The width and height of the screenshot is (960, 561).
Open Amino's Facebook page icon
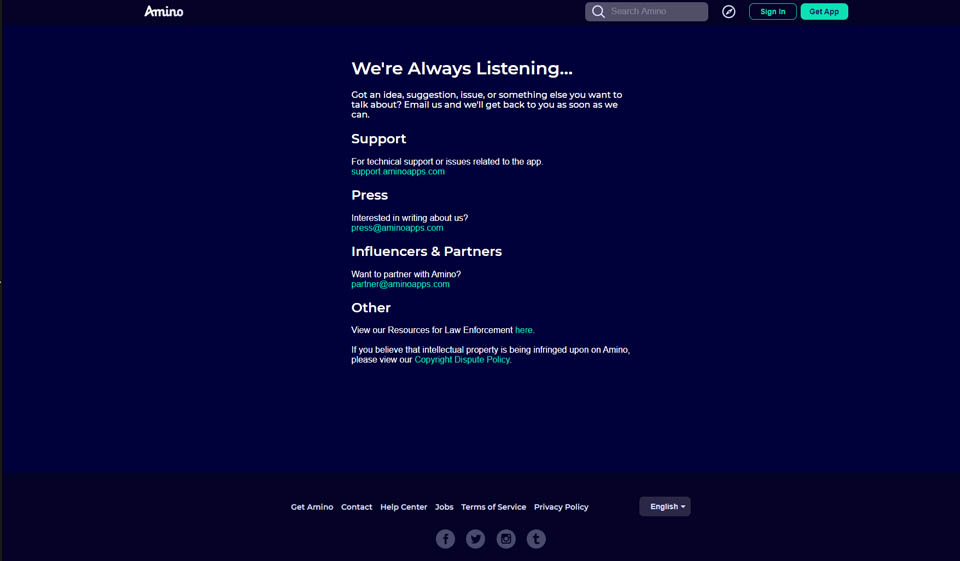click(445, 539)
